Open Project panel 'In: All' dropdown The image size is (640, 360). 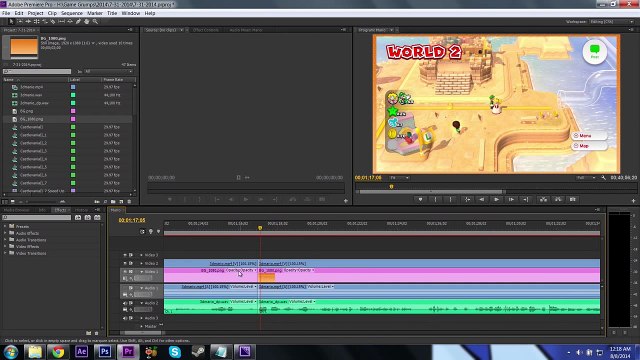(109, 71)
